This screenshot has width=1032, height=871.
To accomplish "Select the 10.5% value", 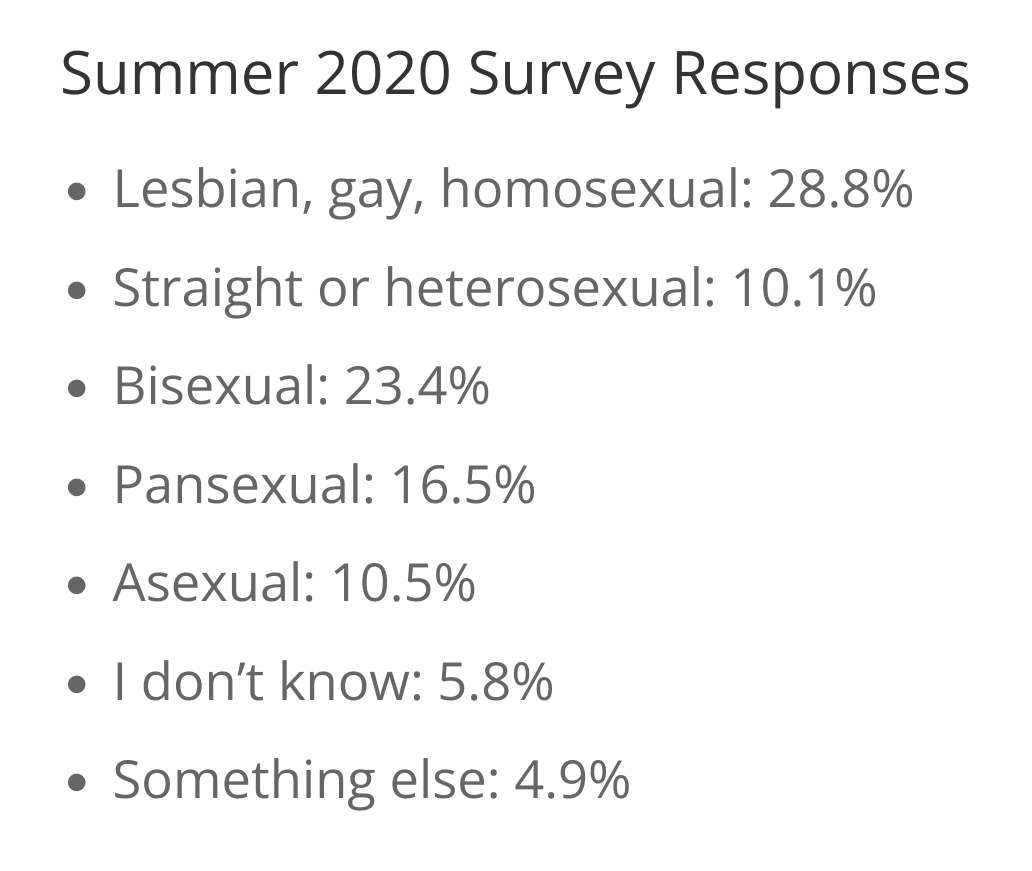I will click(x=403, y=583).
